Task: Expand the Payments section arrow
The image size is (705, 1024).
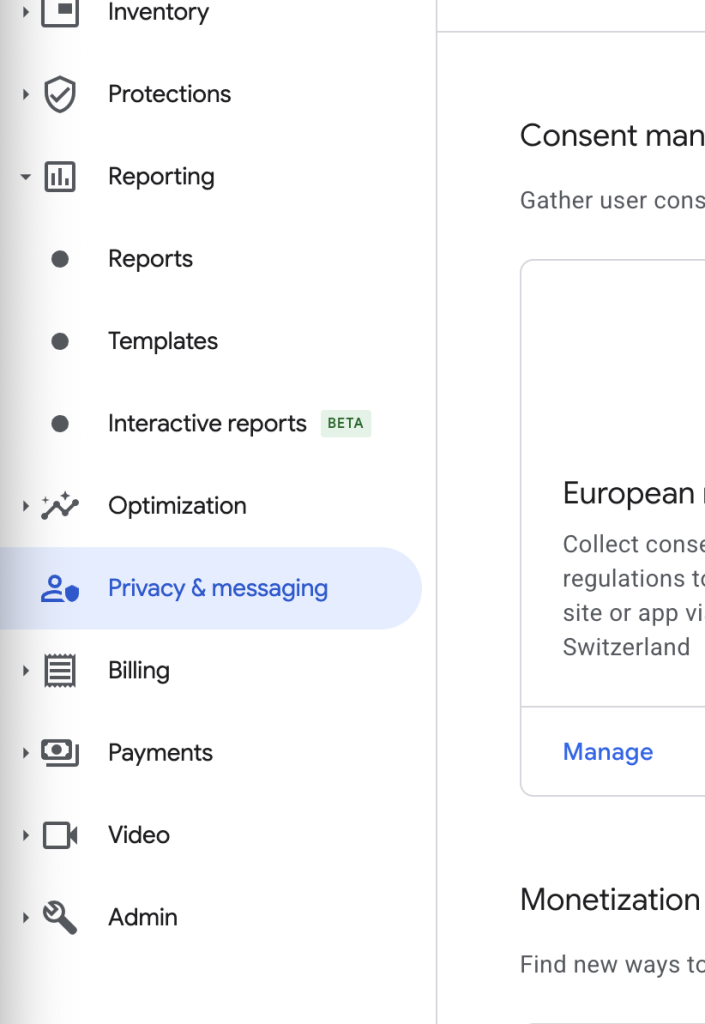Action: pos(25,753)
